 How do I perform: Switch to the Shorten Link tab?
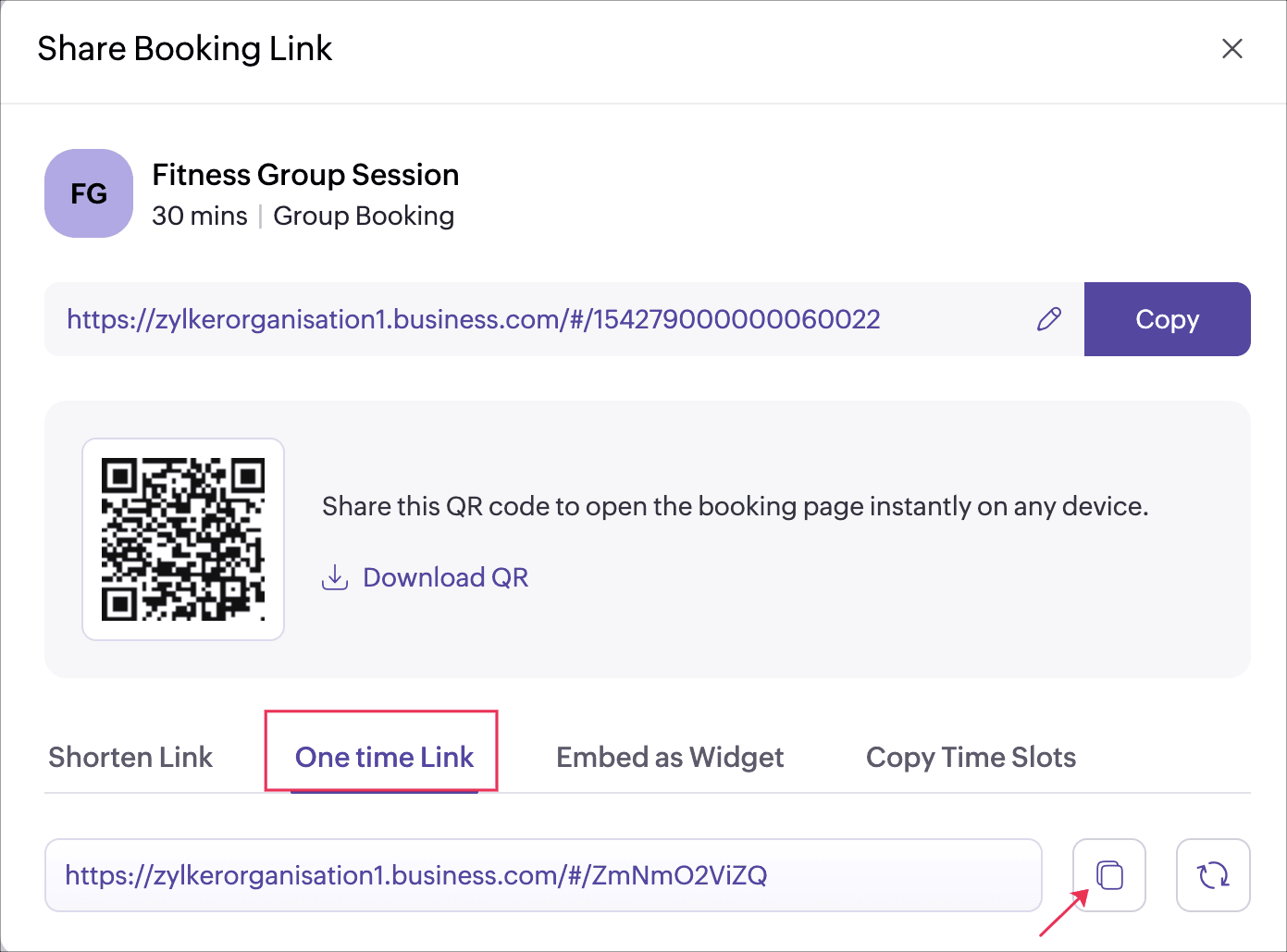130,758
